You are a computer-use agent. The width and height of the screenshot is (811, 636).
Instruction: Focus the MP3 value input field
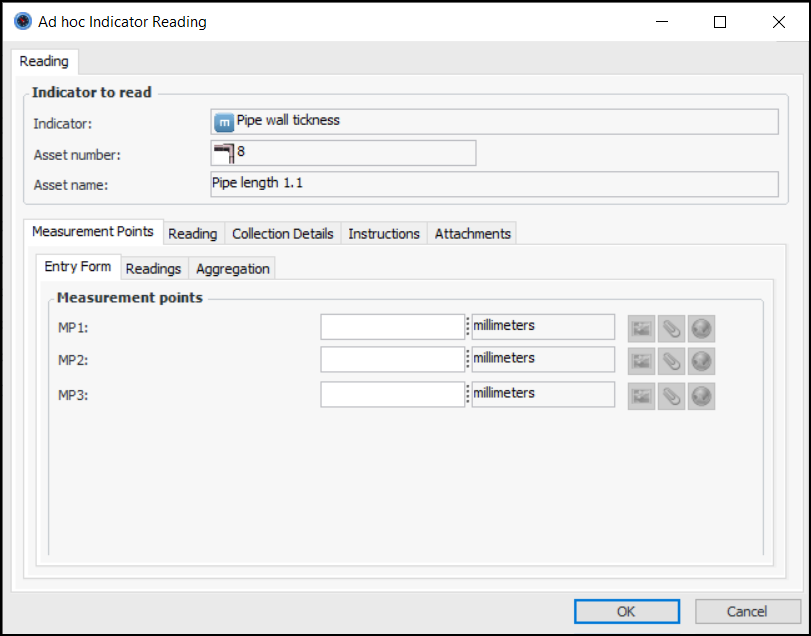392,394
